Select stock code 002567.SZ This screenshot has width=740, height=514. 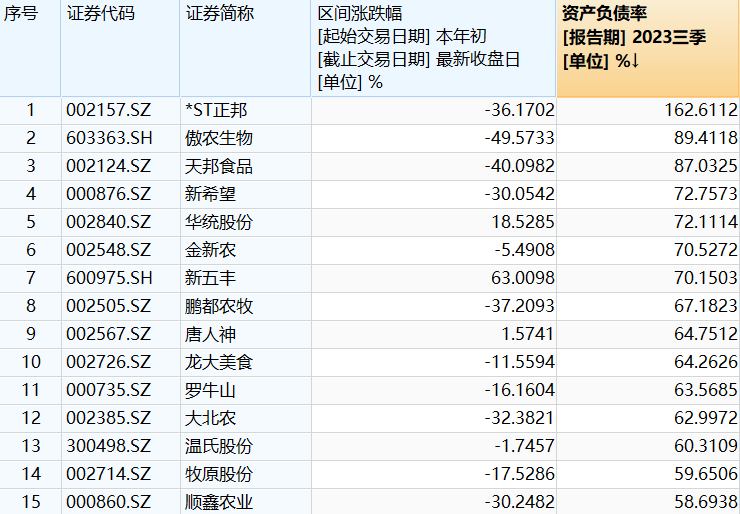tap(109, 334)
